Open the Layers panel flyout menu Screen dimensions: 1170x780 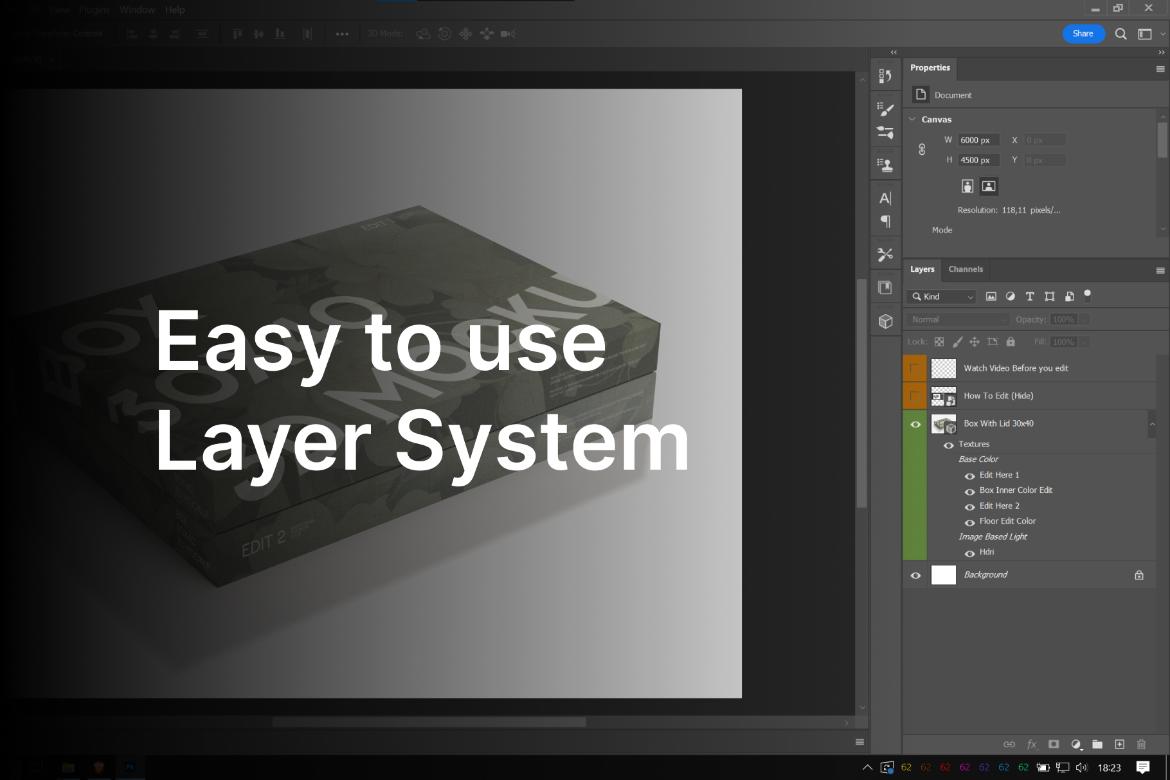[x=1160, y=270]
